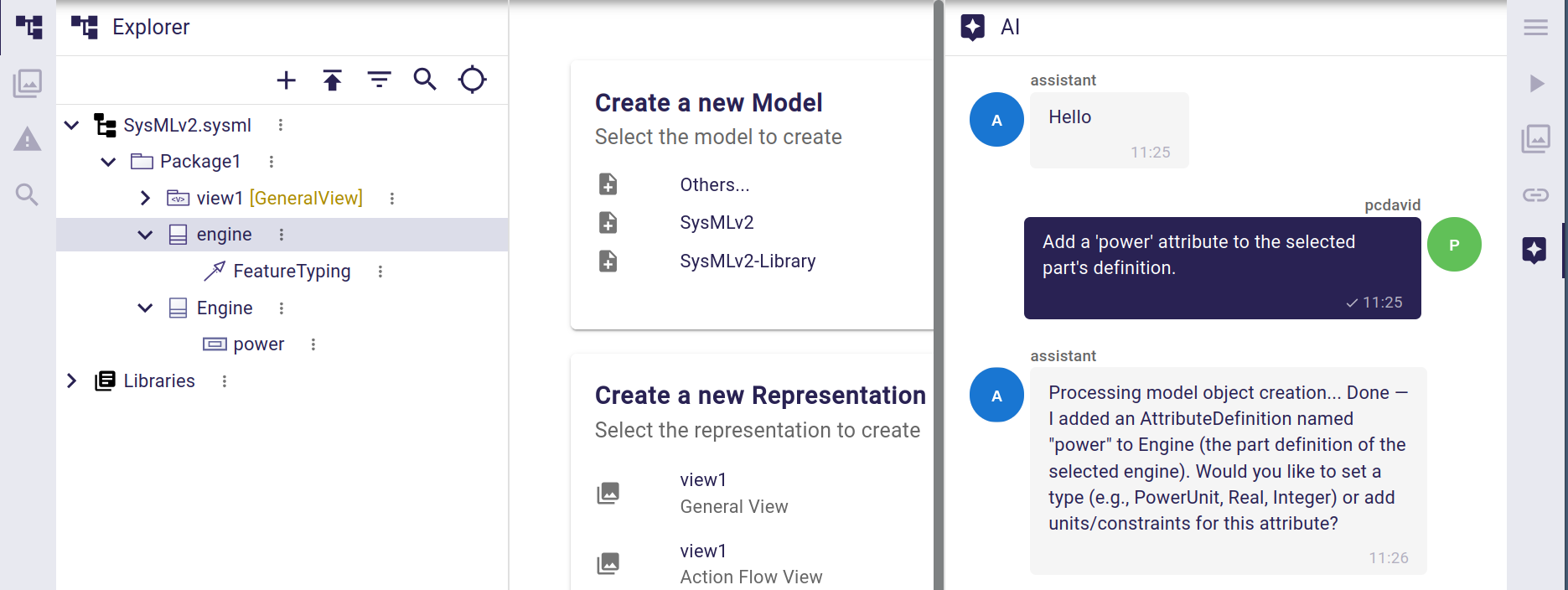Select view1 [GeneralView] tree item
The image size is (1568, 590).
280,198
